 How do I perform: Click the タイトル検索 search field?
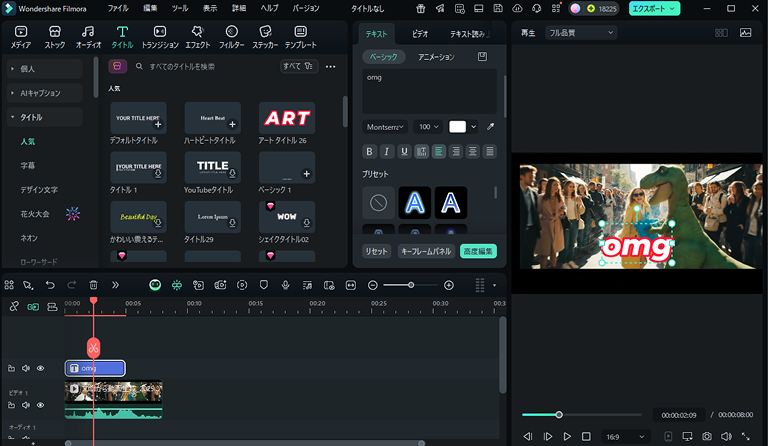(205, 66)
